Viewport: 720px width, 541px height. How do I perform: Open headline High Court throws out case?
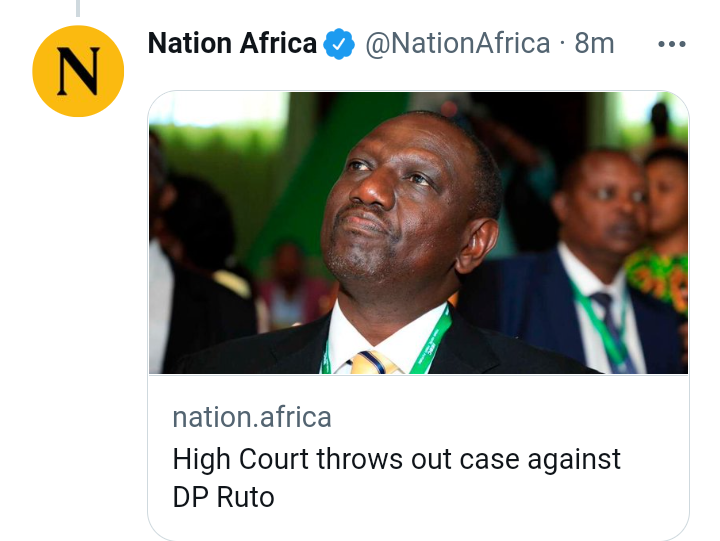tap(396, 459)
